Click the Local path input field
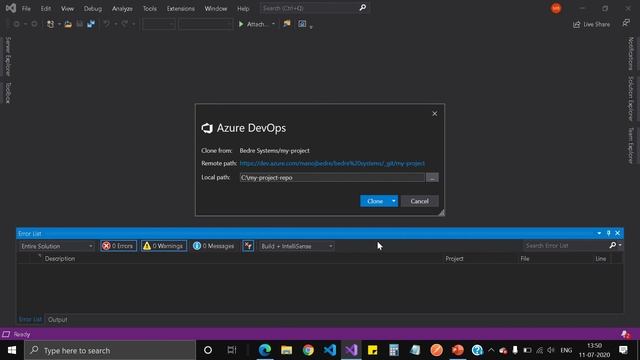The width and height of the screenshot is (640, 360). [x=332, y=178]
